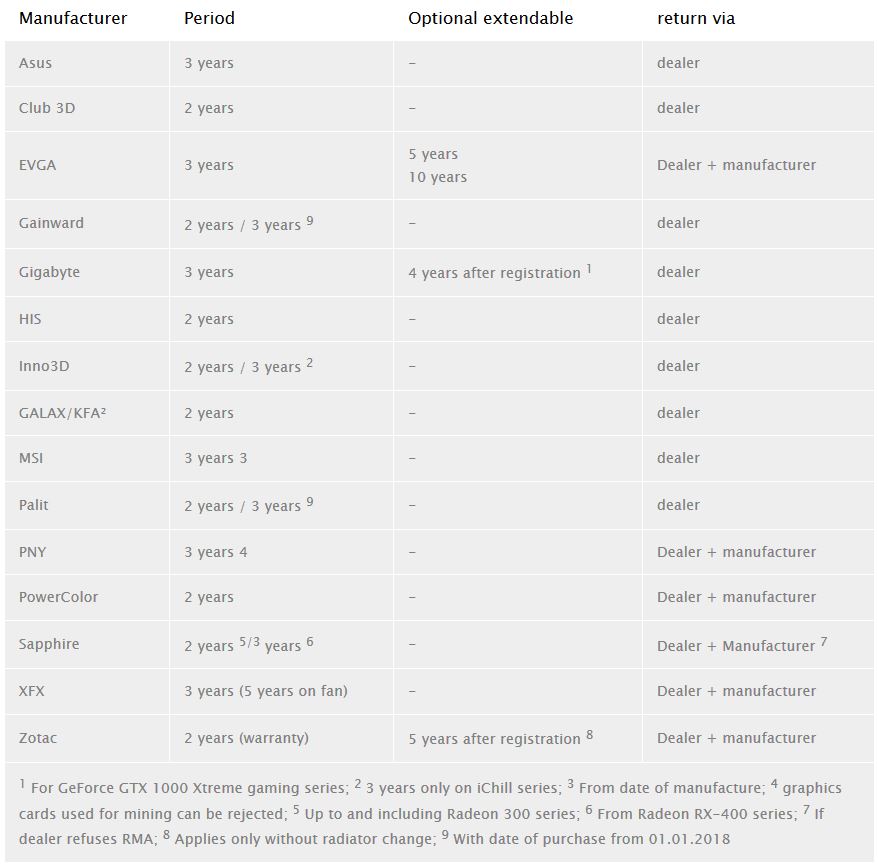The width and height of the screenshot is (878, 865).
Task: Click the "Optional extendable" column header
Action: (x=490, y=18)
